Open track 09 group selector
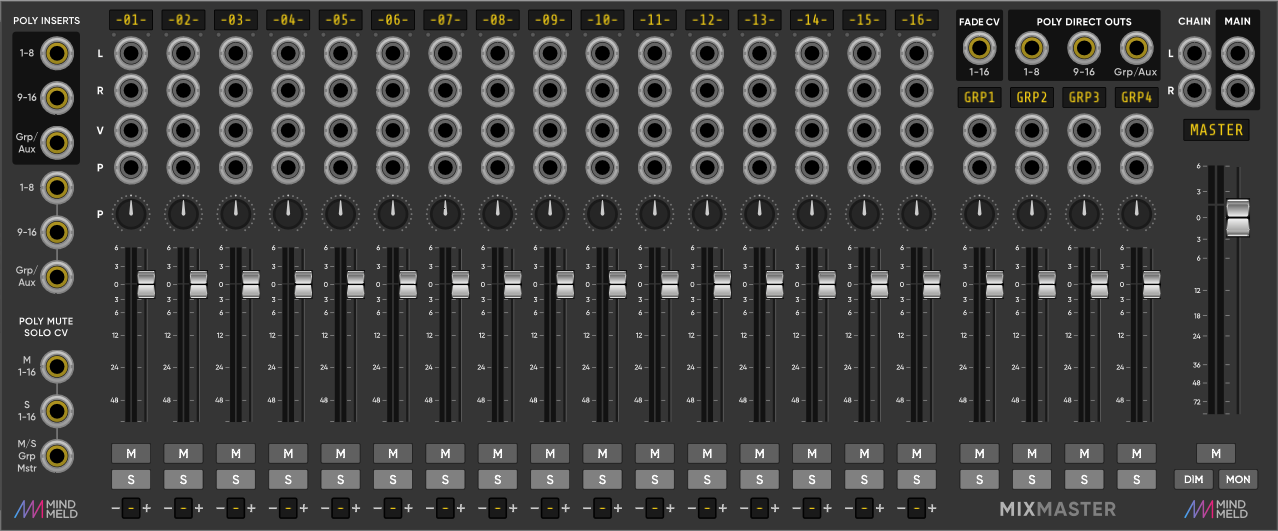 coord(550,508)
